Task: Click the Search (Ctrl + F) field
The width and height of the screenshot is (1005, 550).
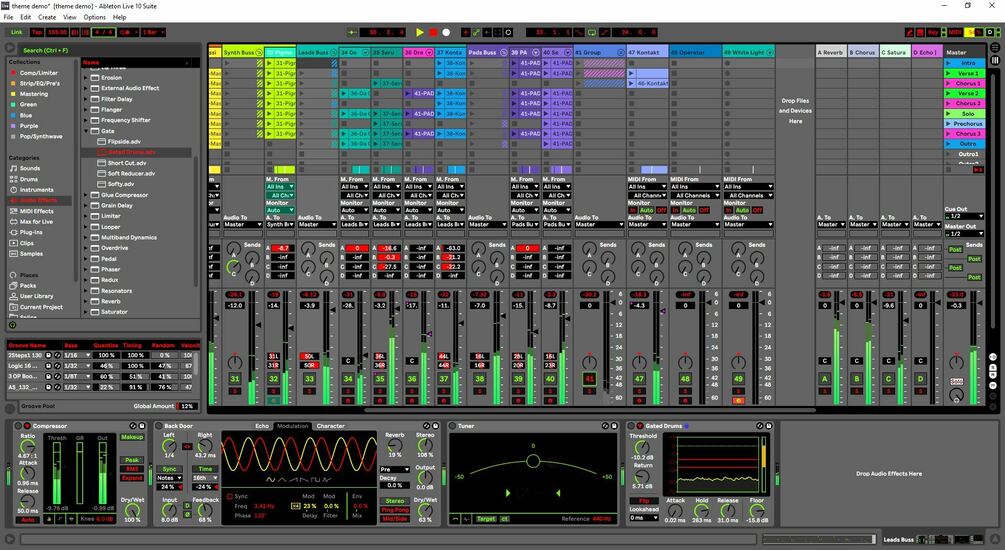Action: (x=108, y=50)
